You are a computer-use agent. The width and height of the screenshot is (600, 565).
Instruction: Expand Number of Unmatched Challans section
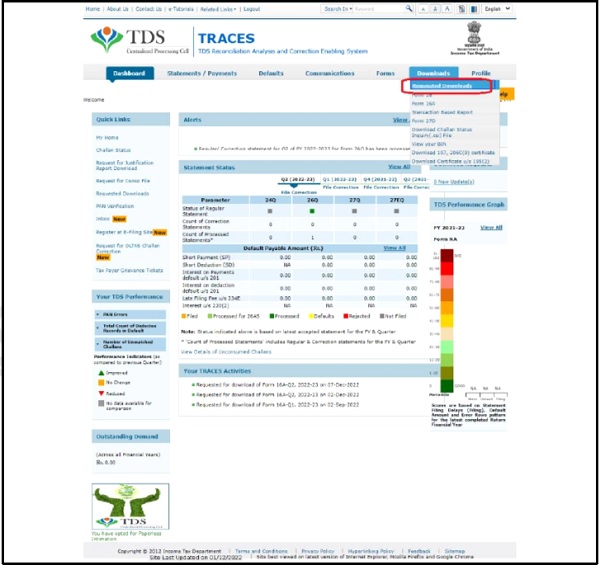[130, 344]
